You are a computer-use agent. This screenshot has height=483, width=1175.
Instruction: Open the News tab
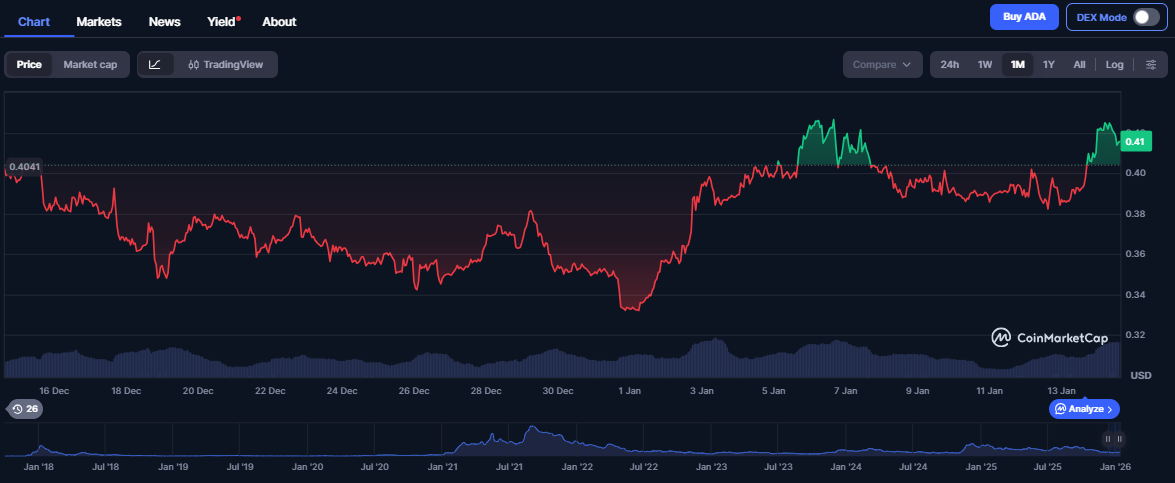tap(164, 22)
